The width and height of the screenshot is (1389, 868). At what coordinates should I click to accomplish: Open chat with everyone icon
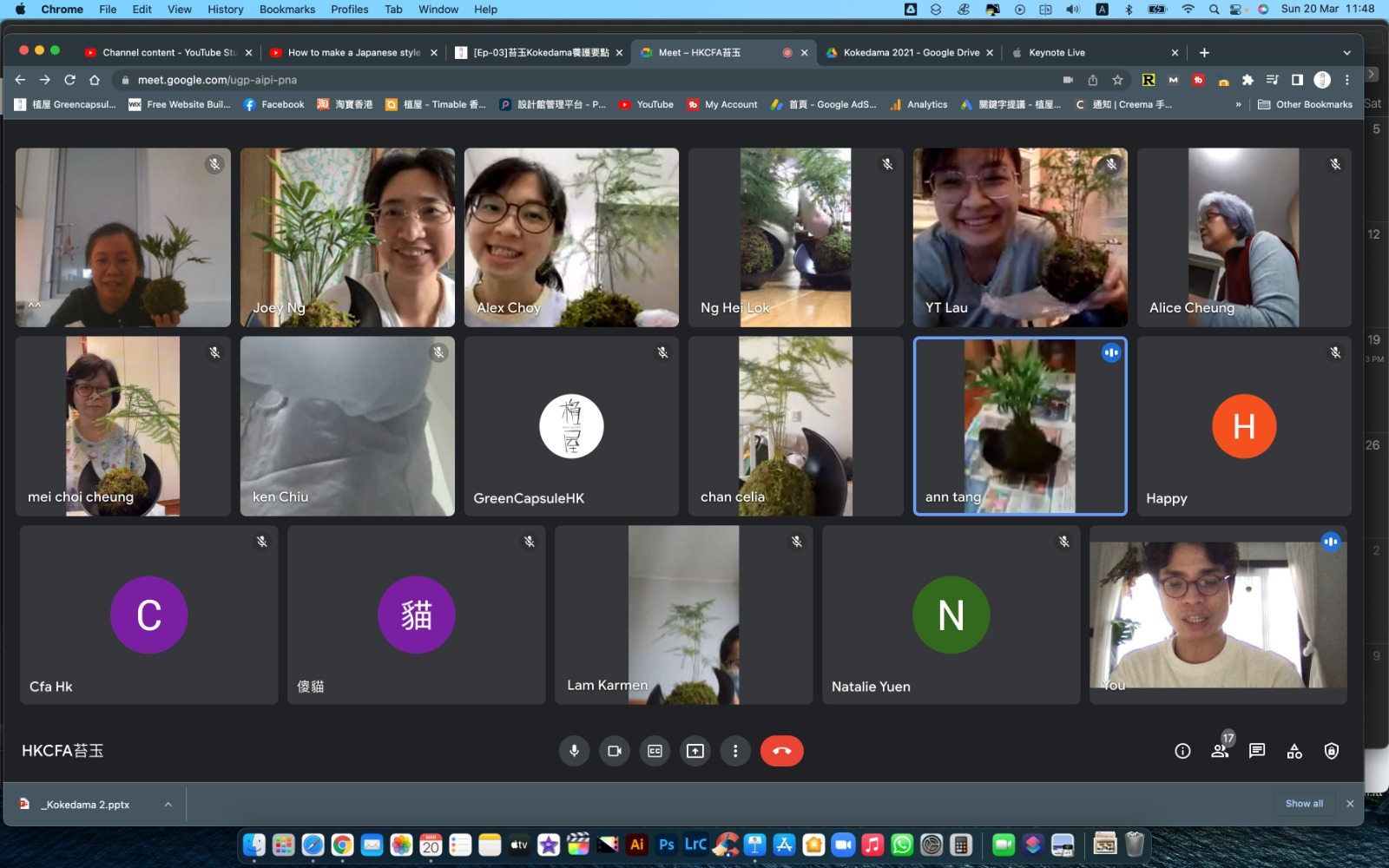click(1257, 751)
